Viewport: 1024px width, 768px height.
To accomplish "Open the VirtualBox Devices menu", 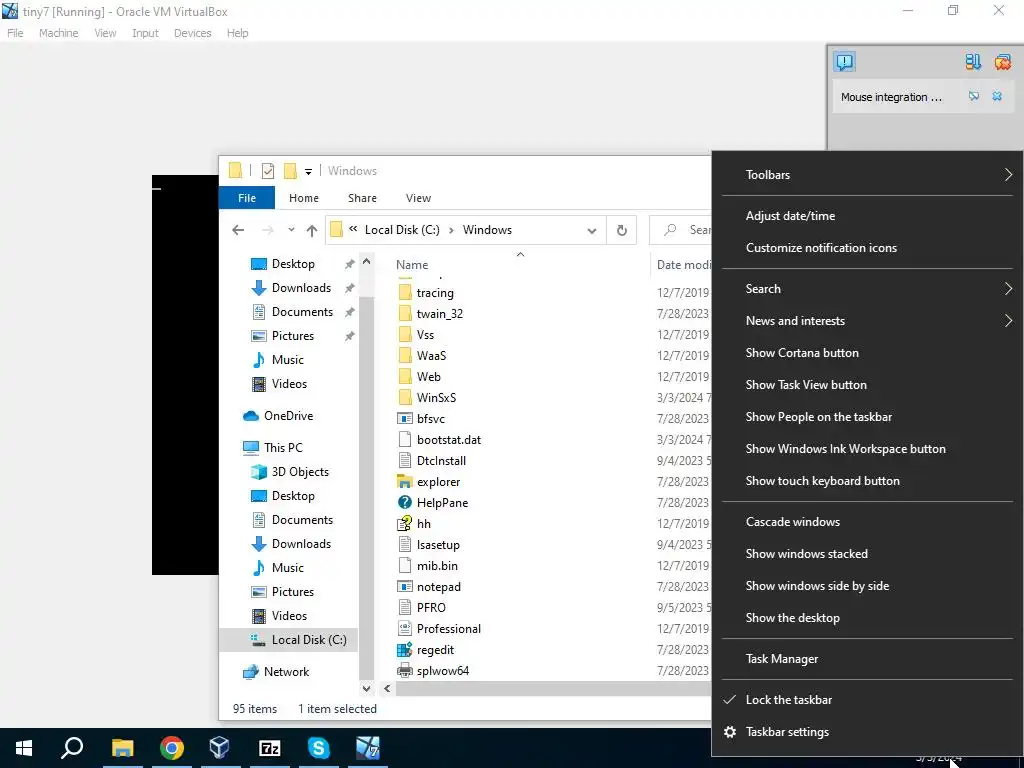I will click(192, 33).
